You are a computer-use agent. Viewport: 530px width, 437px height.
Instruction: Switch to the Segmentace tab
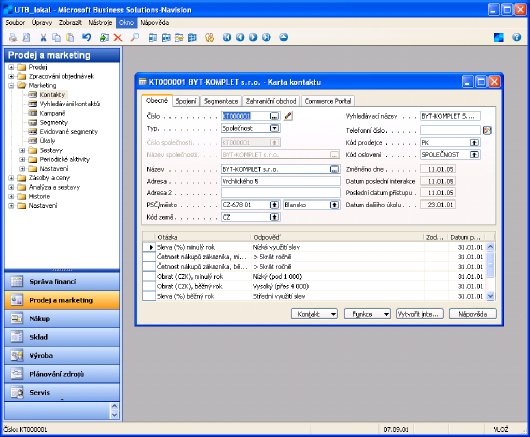pos(221,101)
